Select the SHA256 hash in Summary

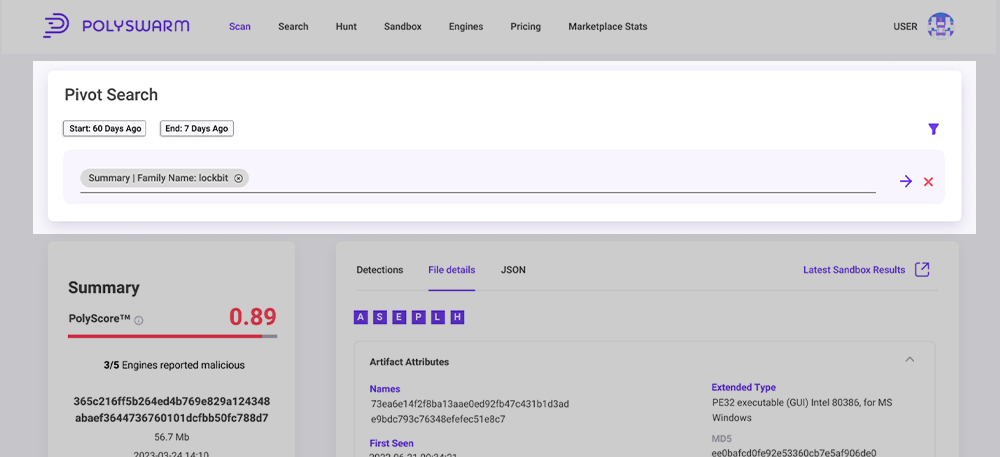[x=172, y=410]
